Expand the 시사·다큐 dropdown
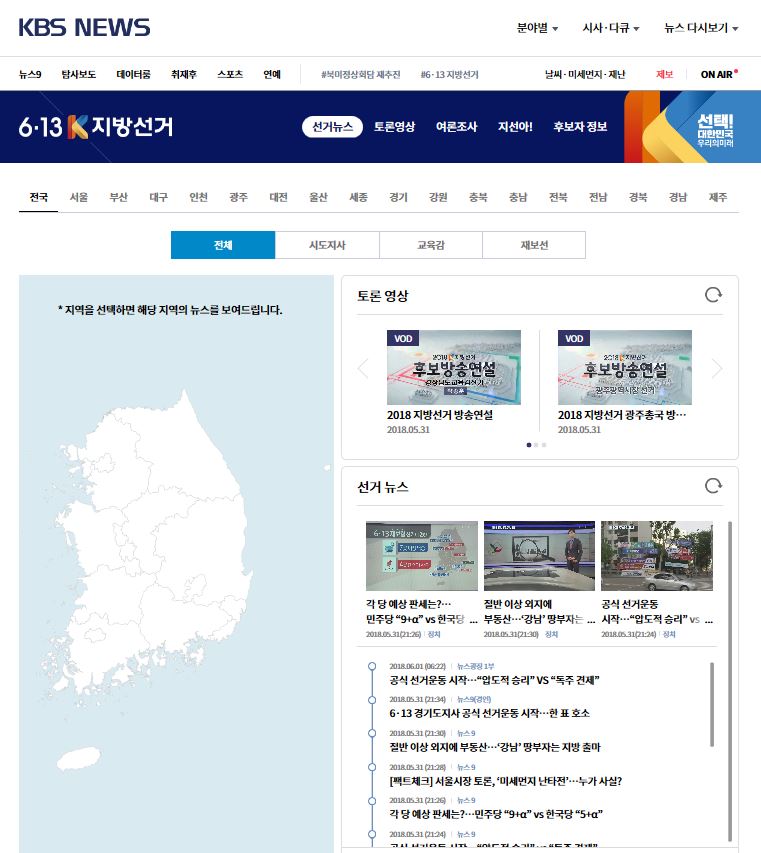761x853 pixels. [x=610, y=28]
